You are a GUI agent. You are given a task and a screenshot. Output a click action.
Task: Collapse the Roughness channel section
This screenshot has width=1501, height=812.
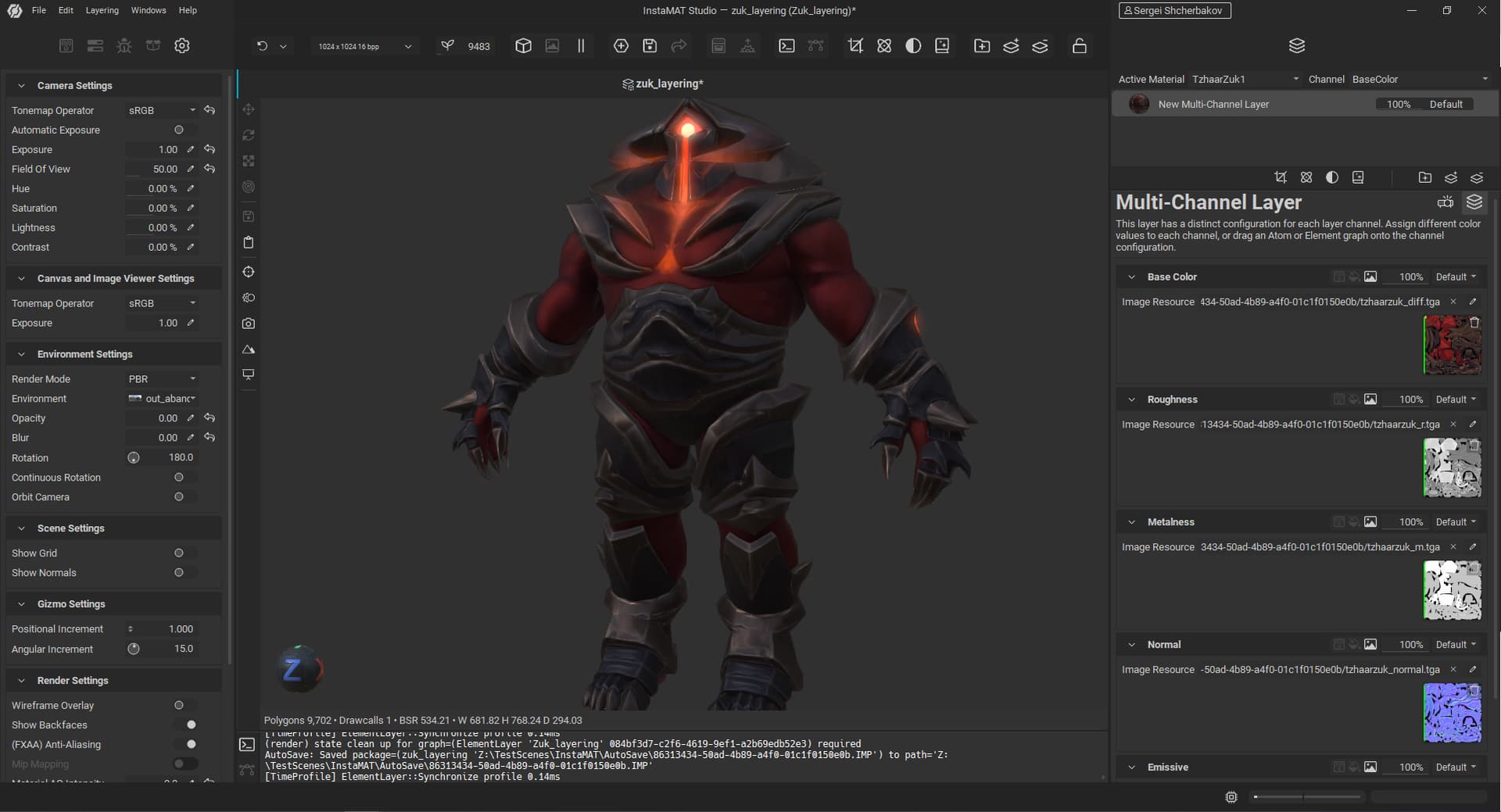tap(1131, 399)
